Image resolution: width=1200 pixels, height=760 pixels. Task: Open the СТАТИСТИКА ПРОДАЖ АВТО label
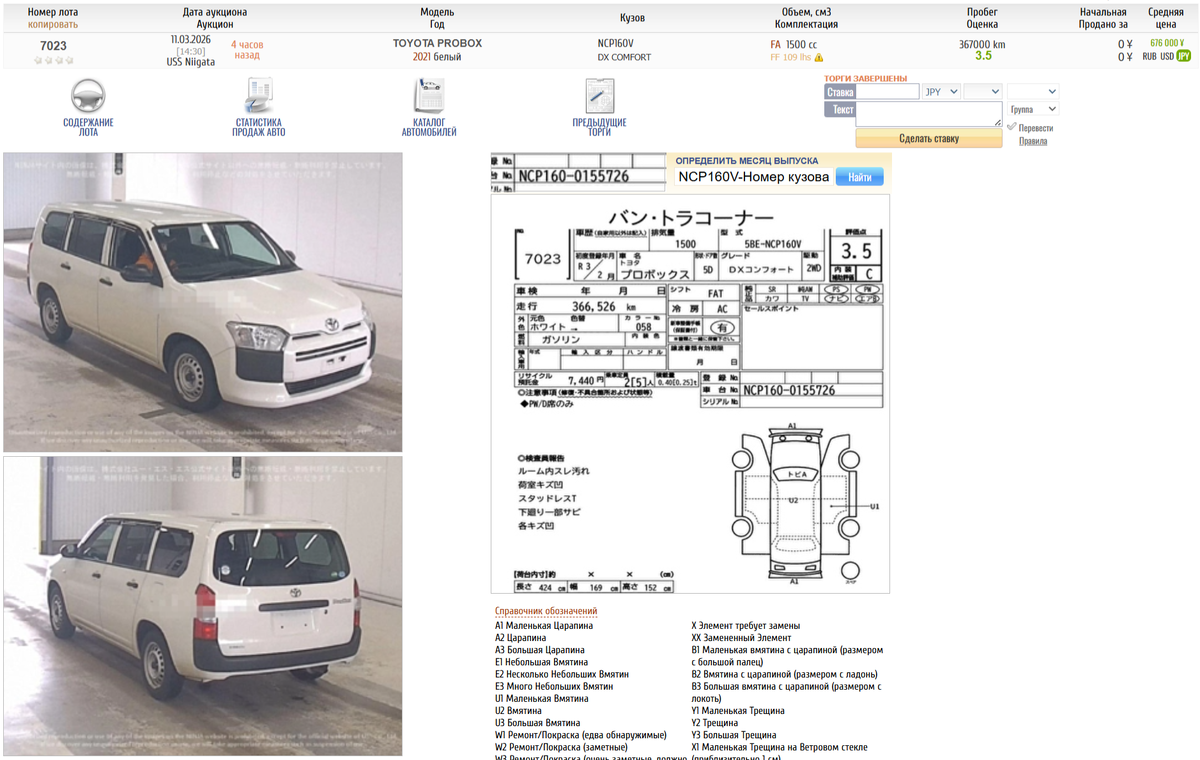259,127
